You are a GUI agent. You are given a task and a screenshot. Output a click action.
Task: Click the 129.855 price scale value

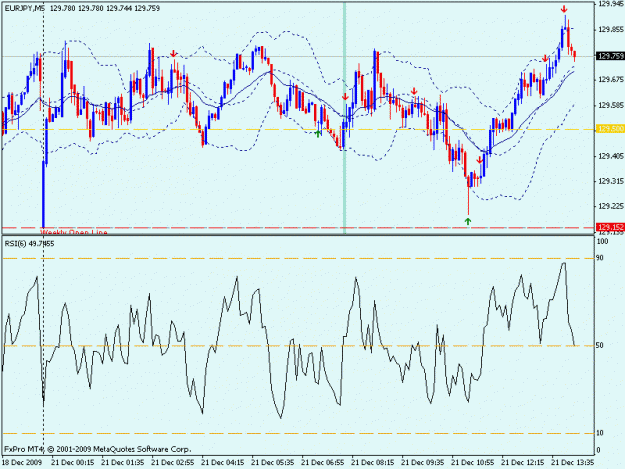(610, 29)
